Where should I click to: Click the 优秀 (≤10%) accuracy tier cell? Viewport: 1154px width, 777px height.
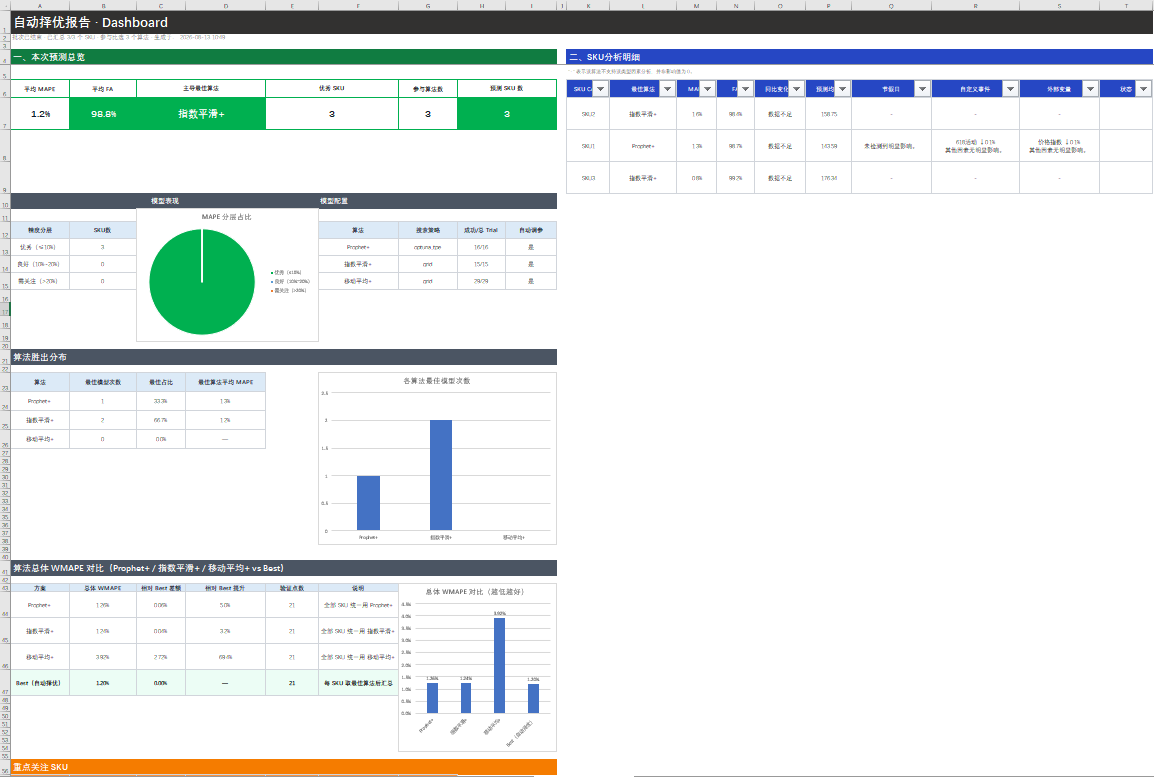click(40, 247)
